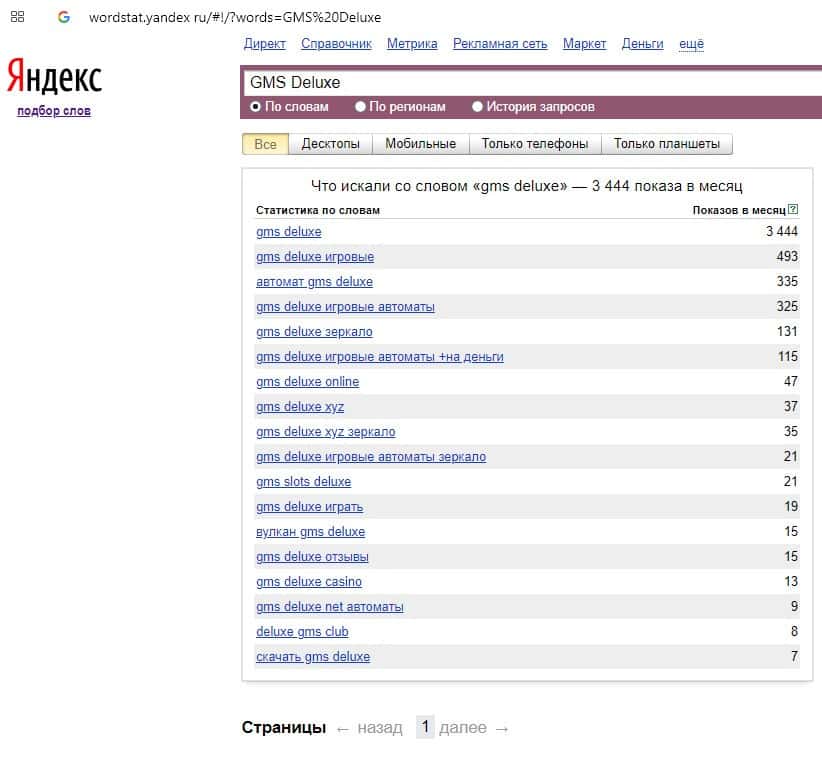Click the URL in the address bar
Image resolution: width=822 pixels, height=760 pixels.
(x=235, y=17)
